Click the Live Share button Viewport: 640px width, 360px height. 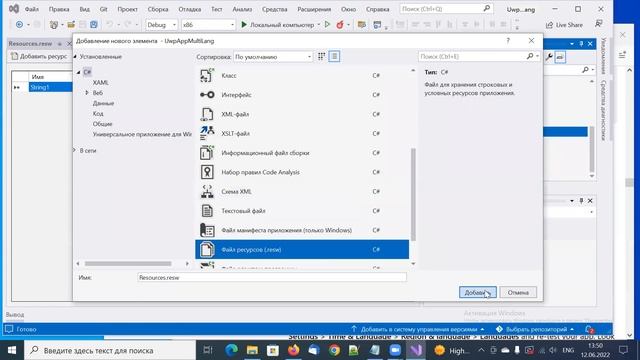[x=564, y=25]
